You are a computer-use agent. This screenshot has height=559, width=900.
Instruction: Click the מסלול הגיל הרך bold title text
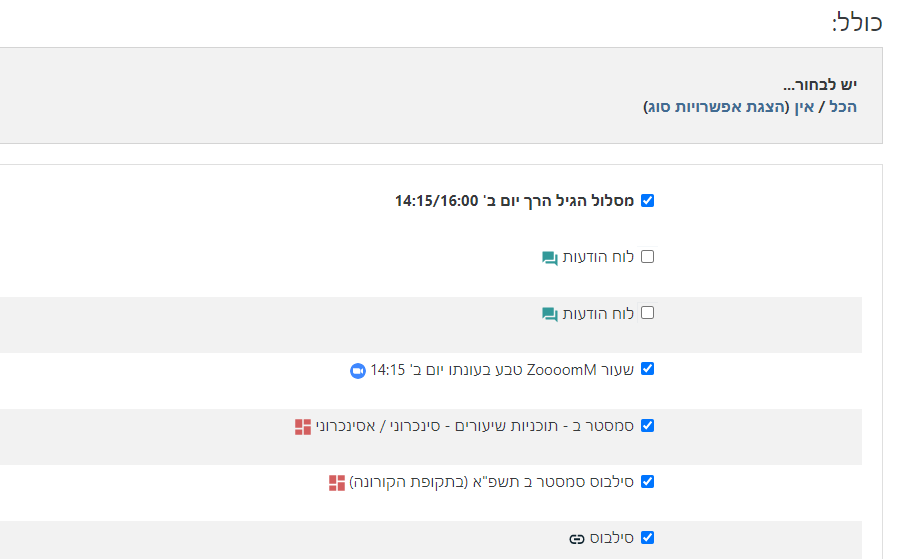tap(514, 201)
